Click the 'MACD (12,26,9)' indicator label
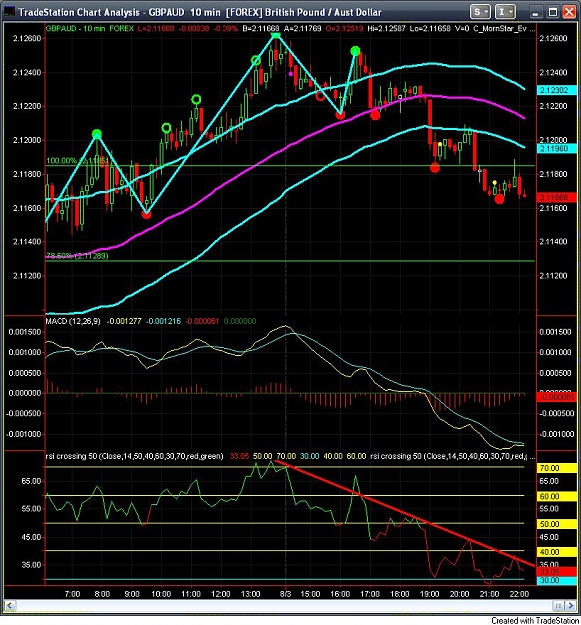Screen dimensions: 581x625 [x=73, y=321]
